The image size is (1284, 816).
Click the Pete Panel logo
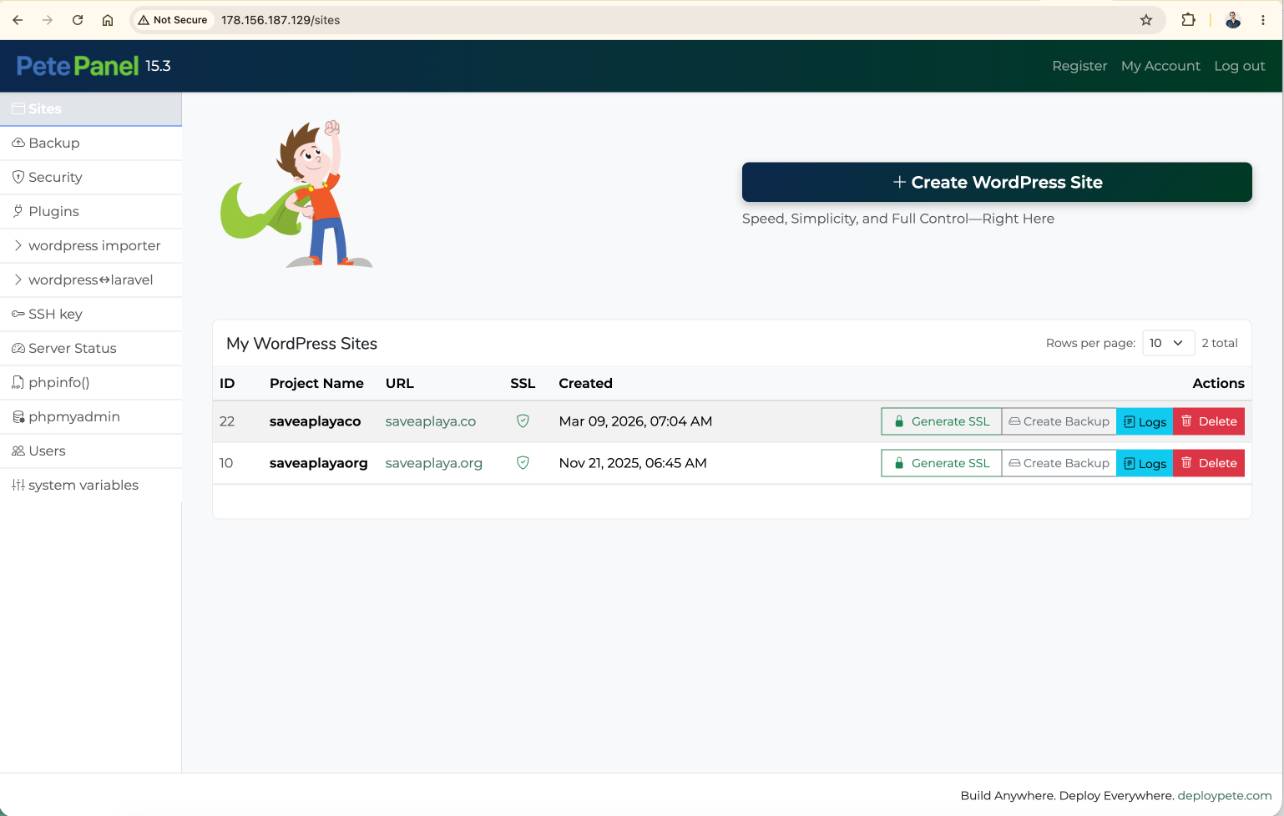pyautogui.click(x=78, y=66)
